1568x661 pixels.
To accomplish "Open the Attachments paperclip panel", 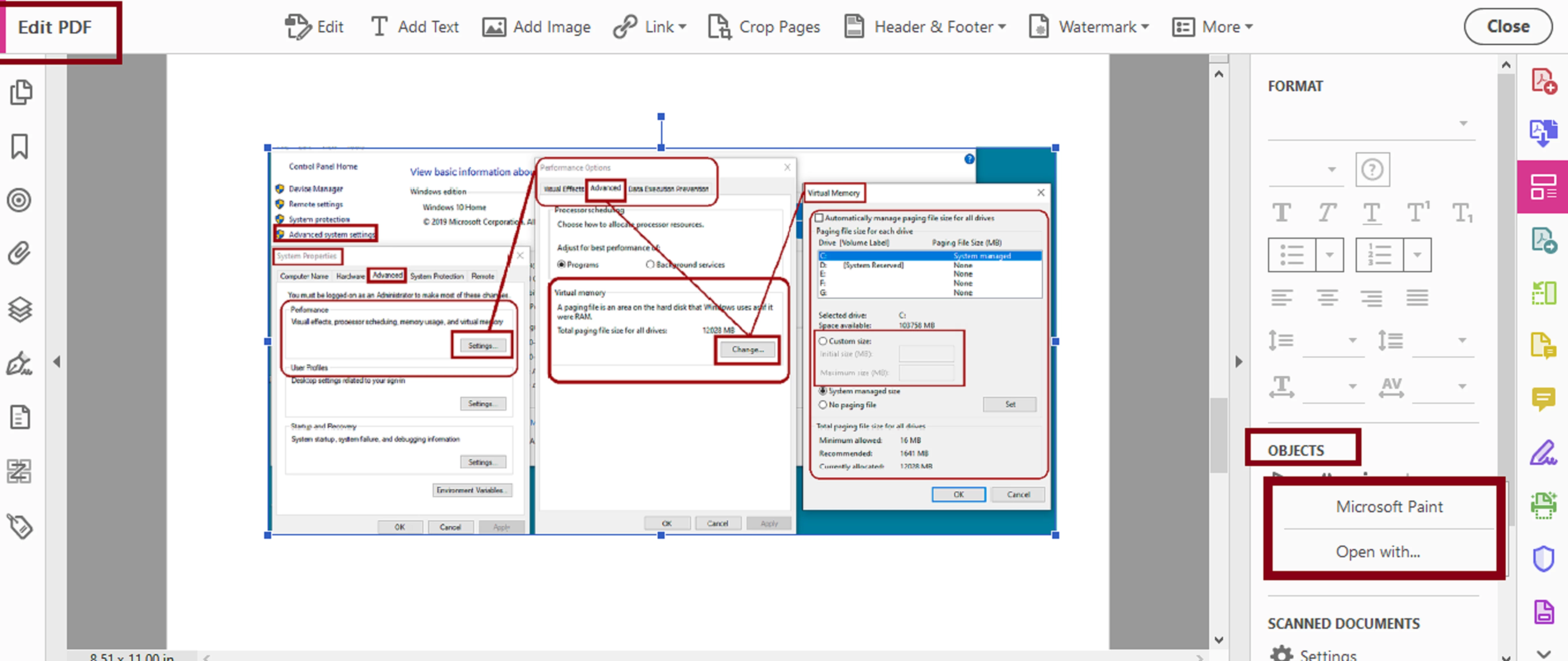I will coord(20,253).
